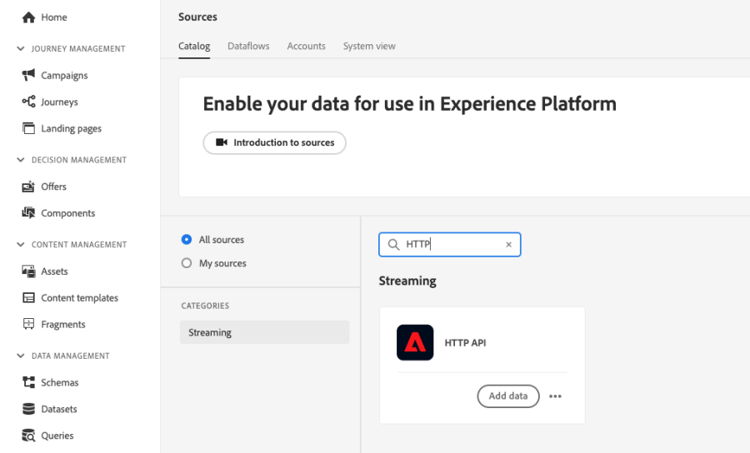Open Campaigns megaphone icon

pos(29,75)
